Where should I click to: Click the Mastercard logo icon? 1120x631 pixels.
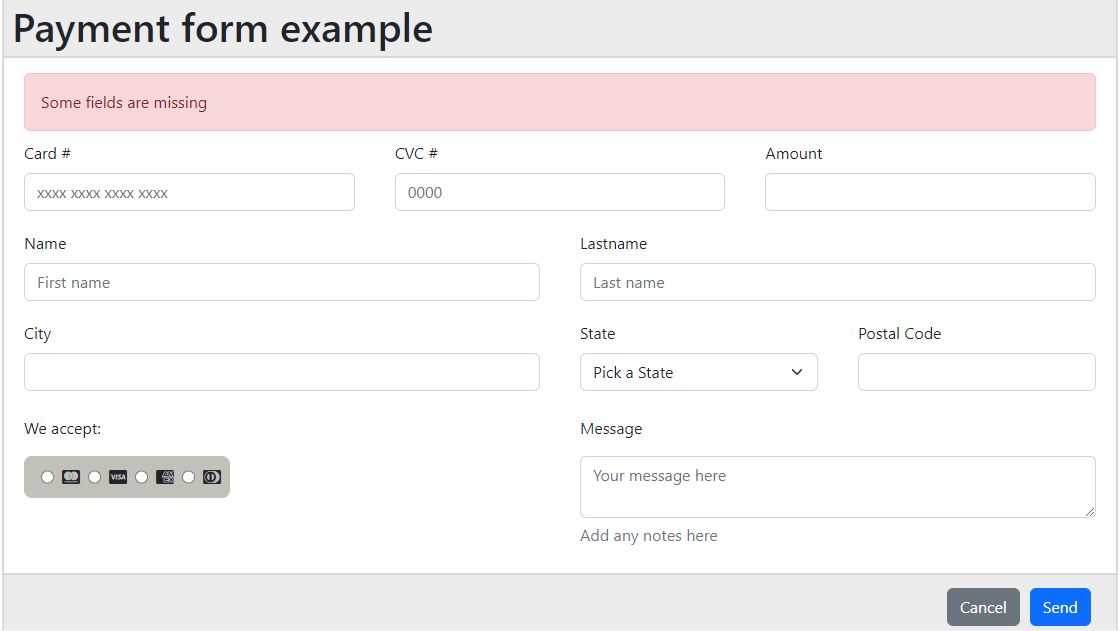(x=70, y=477)
